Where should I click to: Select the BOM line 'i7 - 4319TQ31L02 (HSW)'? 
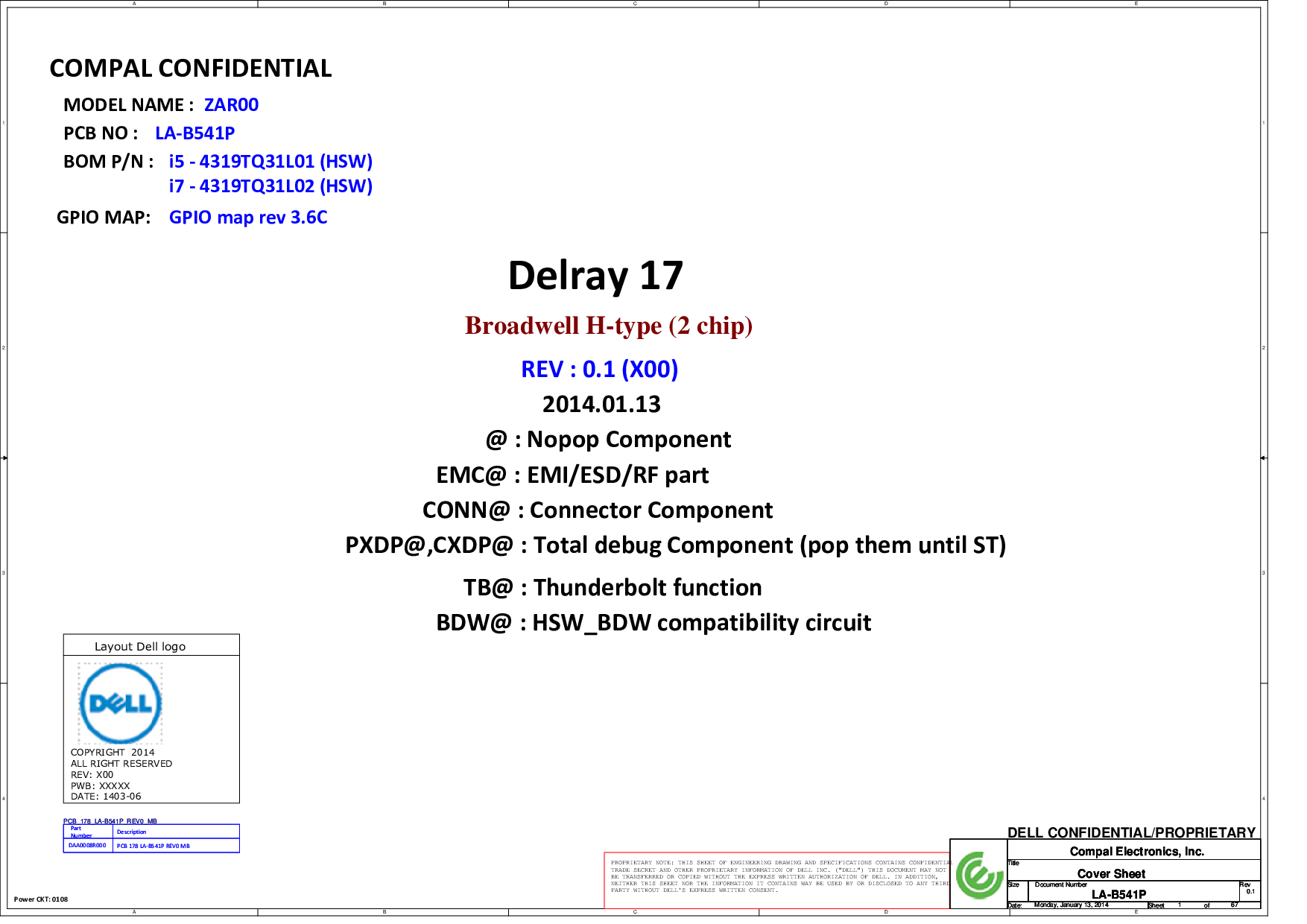pyautogui.click(x=270, y=186)
